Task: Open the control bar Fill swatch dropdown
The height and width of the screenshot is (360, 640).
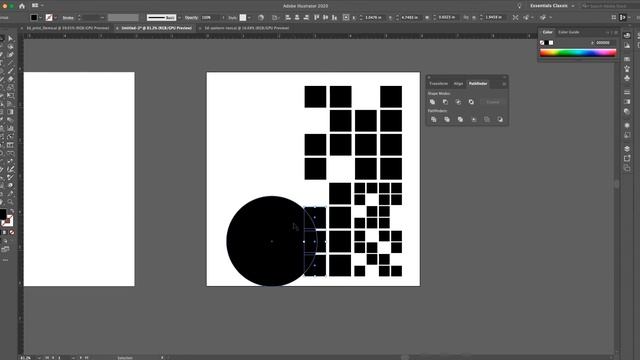Action: [x=40, y=18]
